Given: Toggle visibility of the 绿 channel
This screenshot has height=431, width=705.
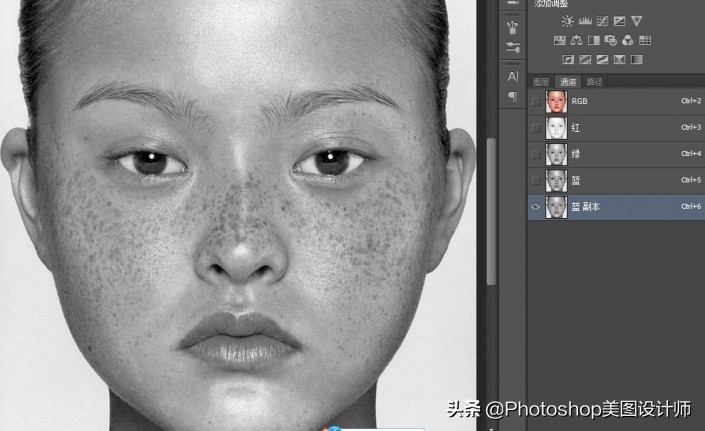Looking at the screenshot, I should 535,154.
